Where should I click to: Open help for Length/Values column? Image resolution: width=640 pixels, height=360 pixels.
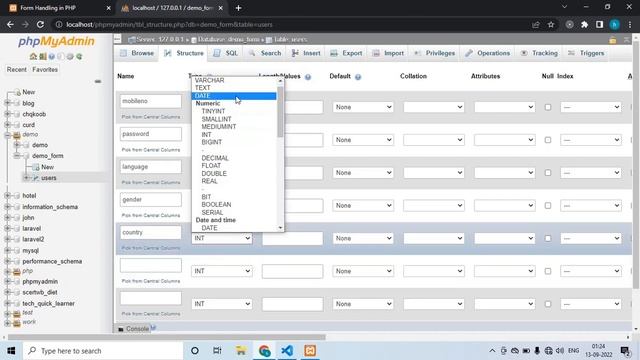[308, 77]
